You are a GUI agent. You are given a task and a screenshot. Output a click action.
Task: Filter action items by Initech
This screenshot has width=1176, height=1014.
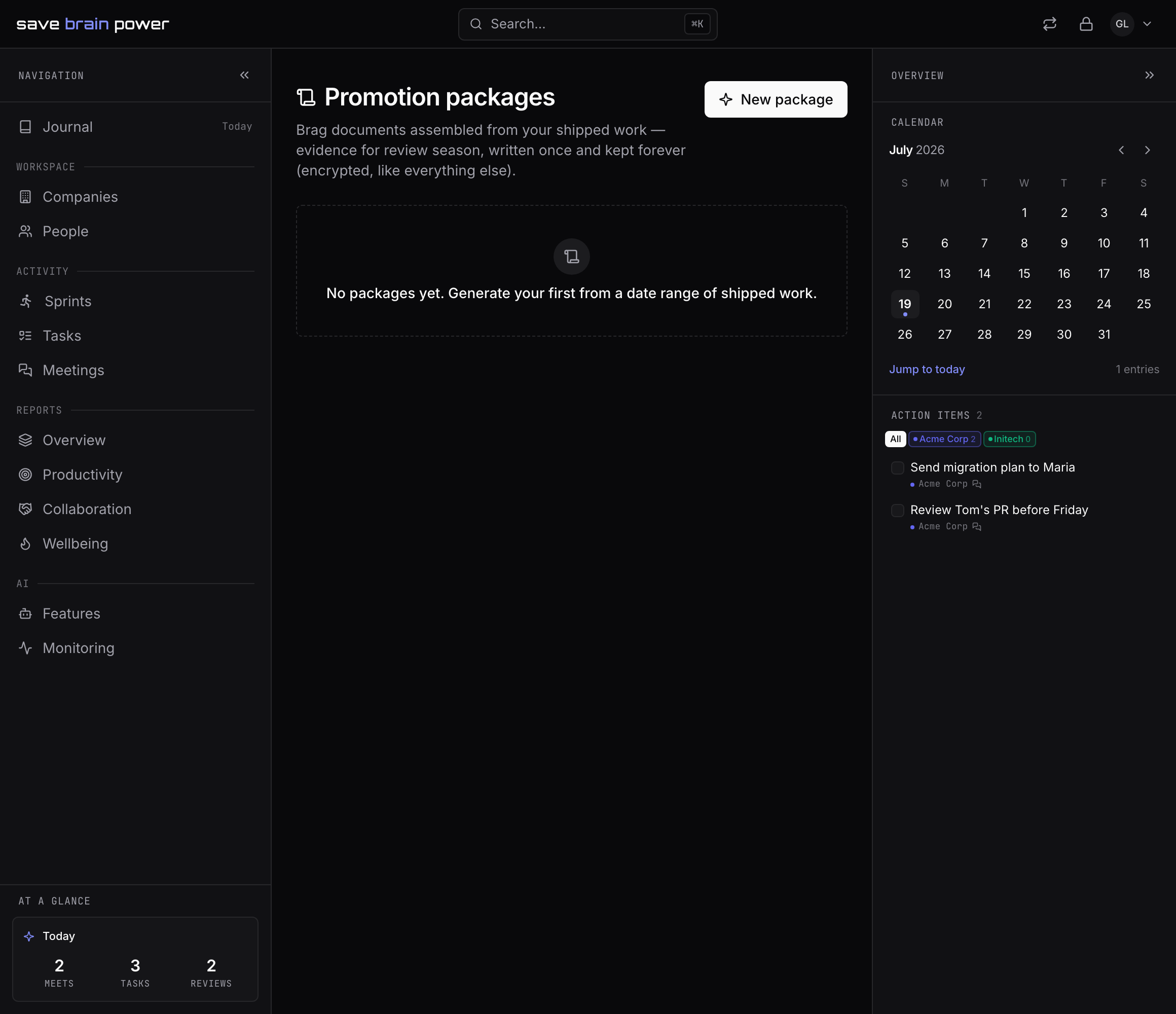(1010, 439)
